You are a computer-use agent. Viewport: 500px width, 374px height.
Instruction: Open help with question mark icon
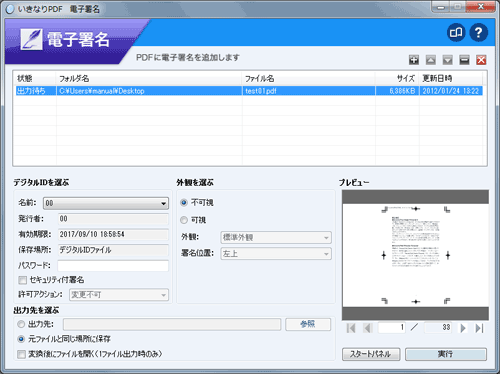(479, 32)
